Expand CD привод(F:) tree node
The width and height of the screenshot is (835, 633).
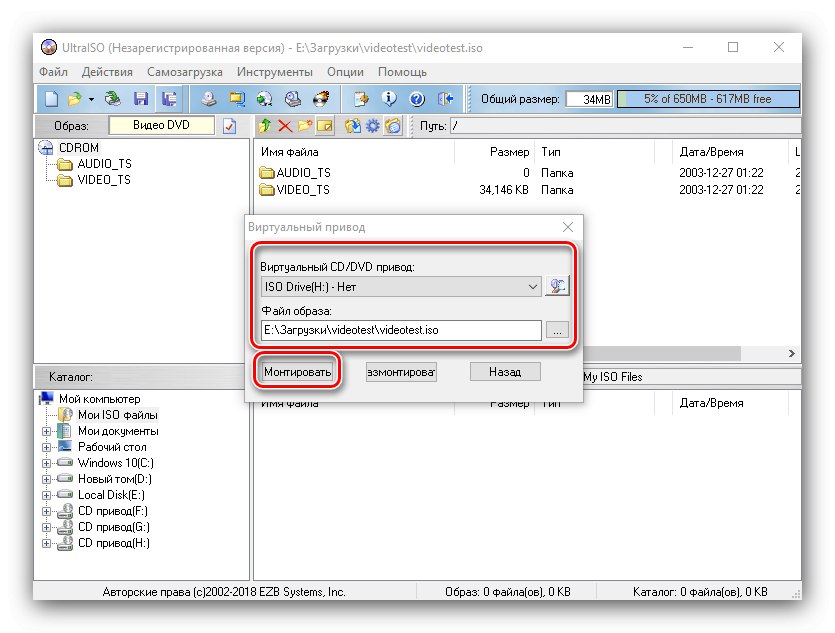[46, 511]
